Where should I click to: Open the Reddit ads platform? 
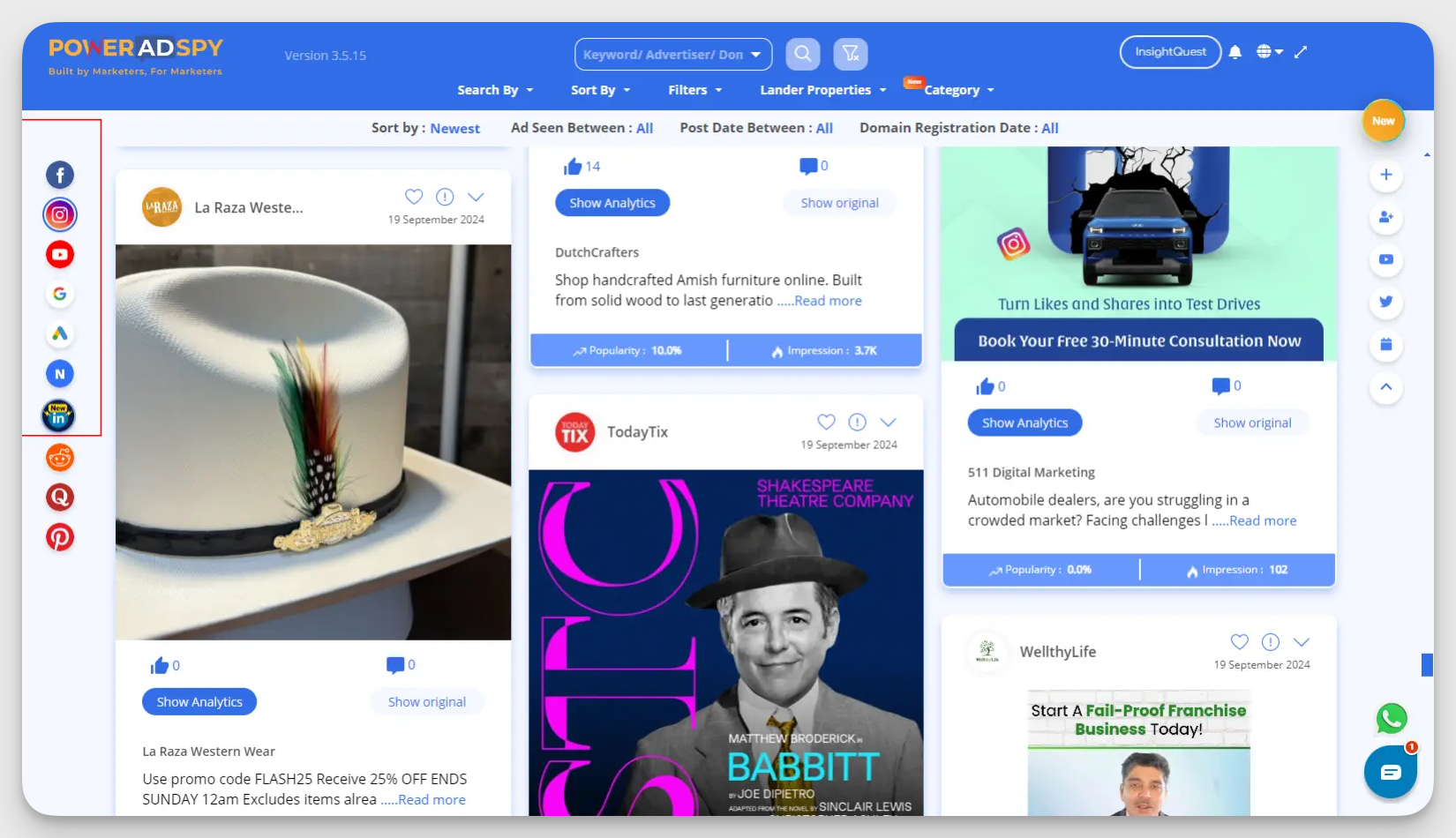(60, 458)
